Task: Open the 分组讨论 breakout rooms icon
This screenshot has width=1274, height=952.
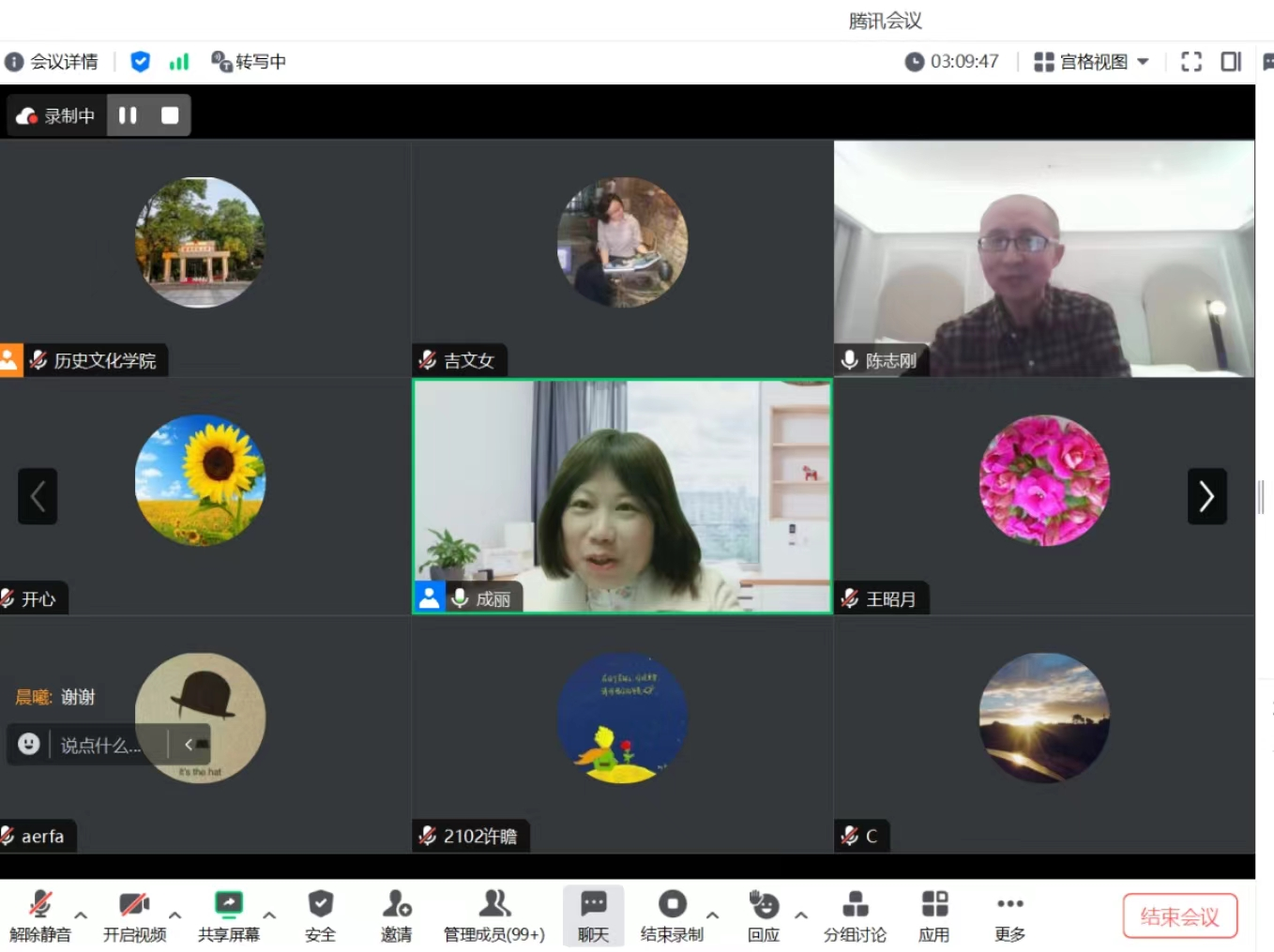Action: click(x=855, y=905)
